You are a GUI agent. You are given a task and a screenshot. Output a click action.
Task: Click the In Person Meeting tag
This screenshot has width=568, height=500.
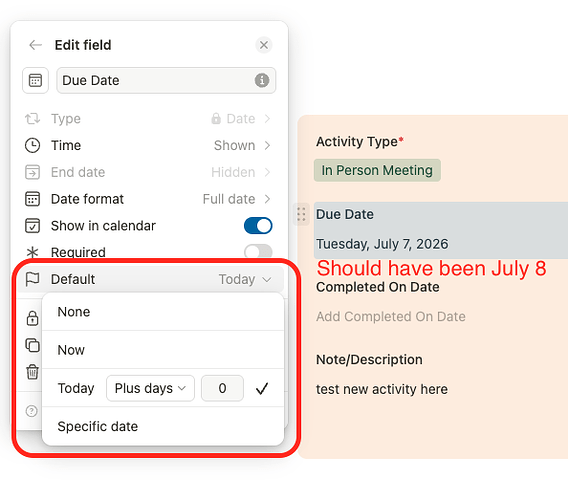tap(377, 170)
